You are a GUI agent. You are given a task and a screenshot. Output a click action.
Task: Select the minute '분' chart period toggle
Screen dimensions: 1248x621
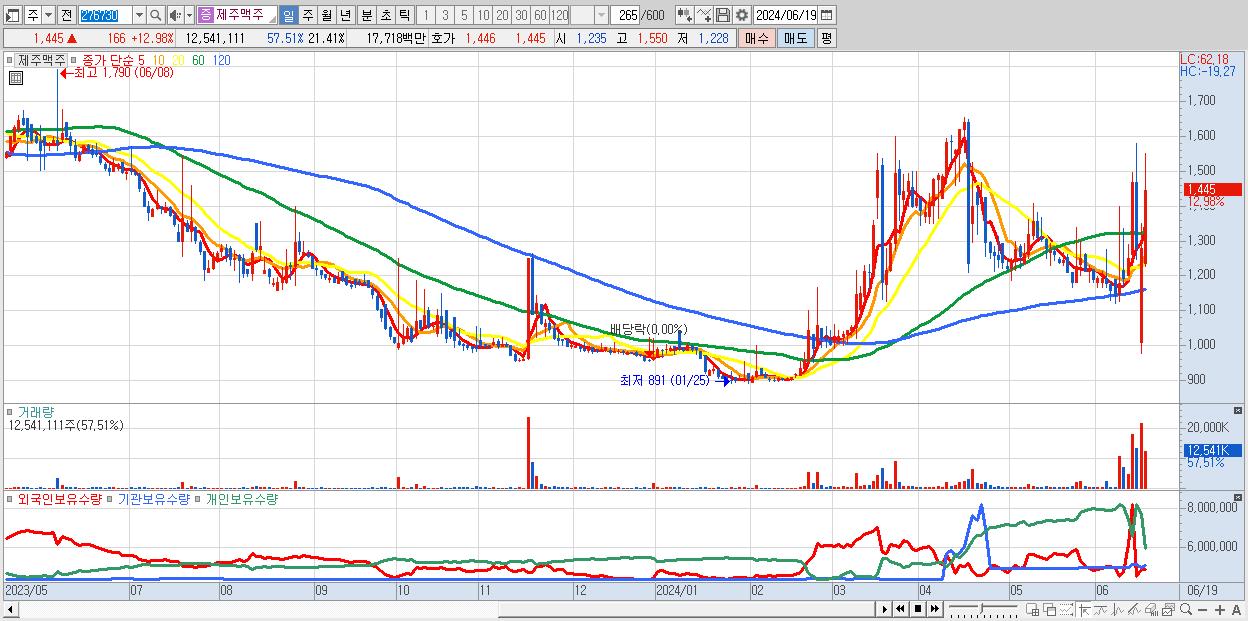point(367,16)
